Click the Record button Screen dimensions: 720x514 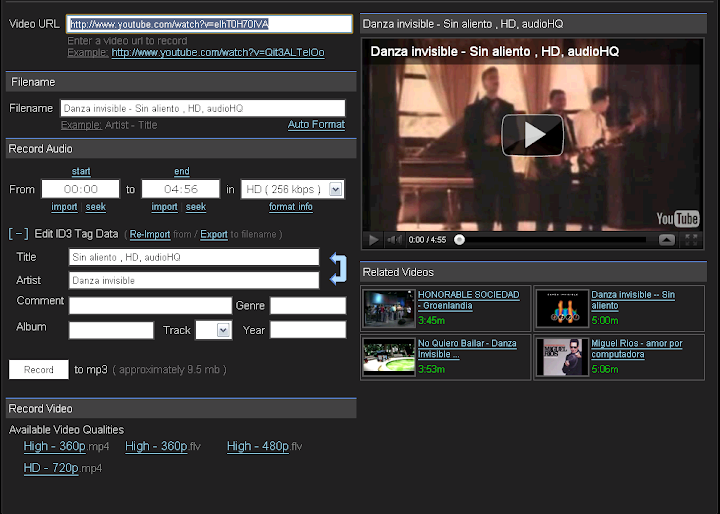point(39,370)
